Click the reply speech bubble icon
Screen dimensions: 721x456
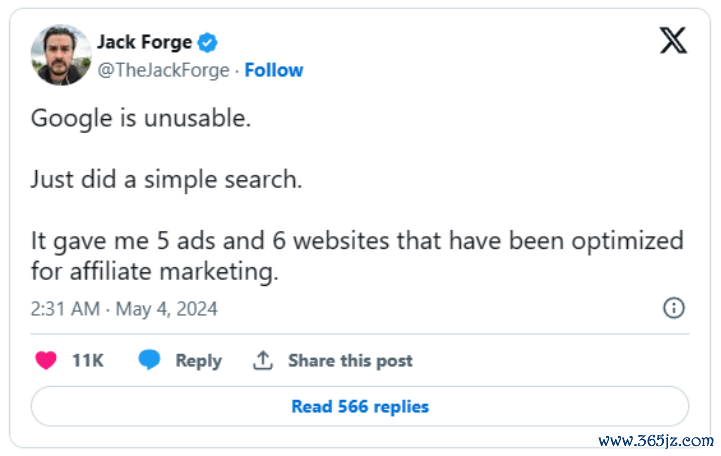pyautogui.click(x=150, y=361)
